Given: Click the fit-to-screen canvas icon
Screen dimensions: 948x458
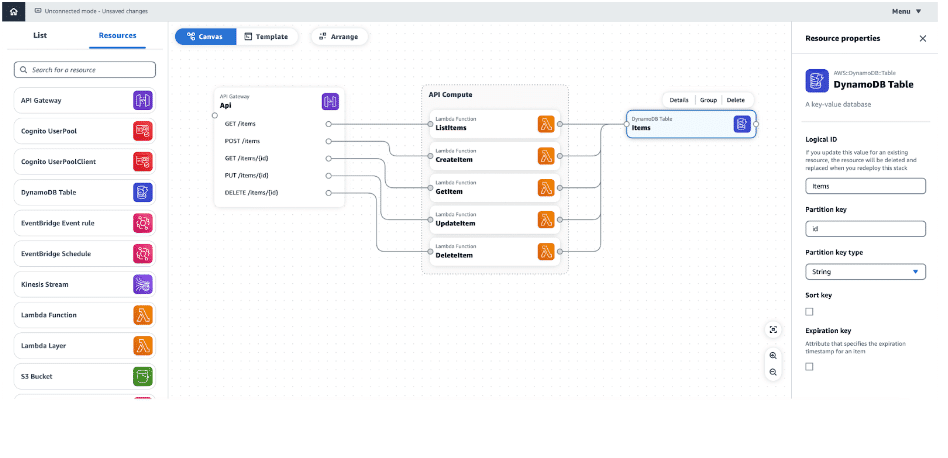Looking at the screenshot, I should (773, 330).
